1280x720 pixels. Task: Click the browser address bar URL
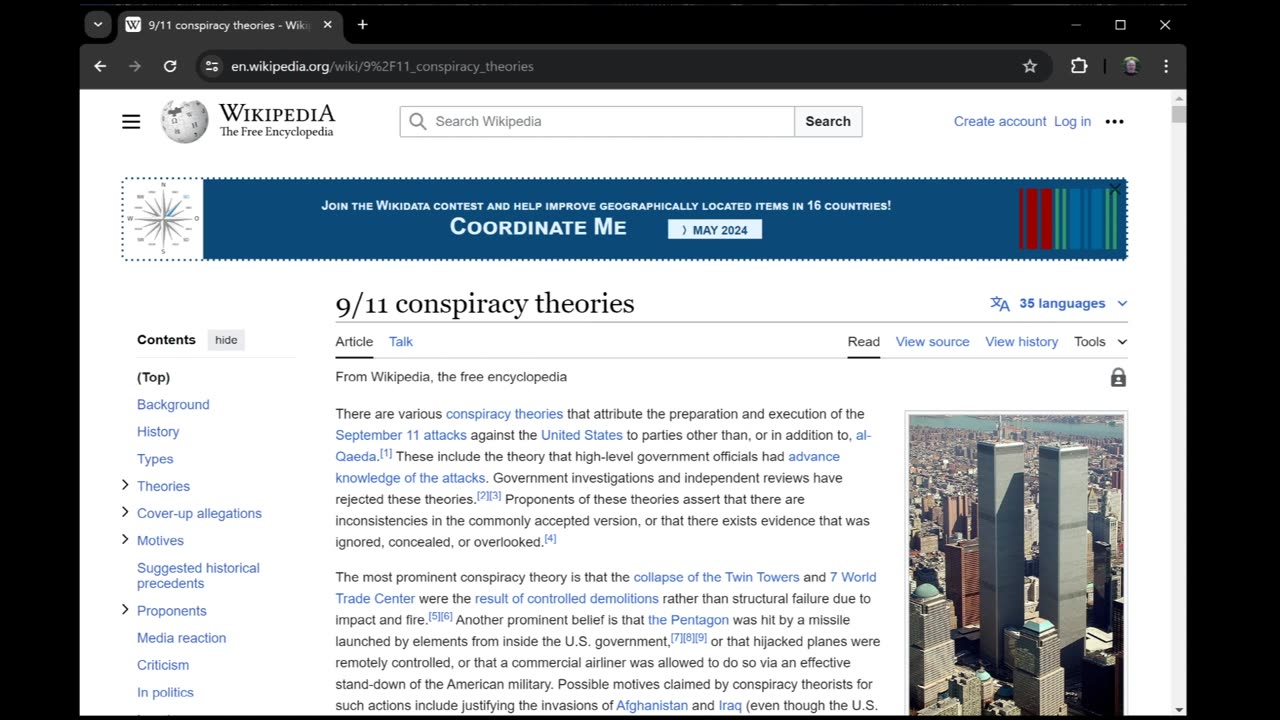click(x=382, y=66)
